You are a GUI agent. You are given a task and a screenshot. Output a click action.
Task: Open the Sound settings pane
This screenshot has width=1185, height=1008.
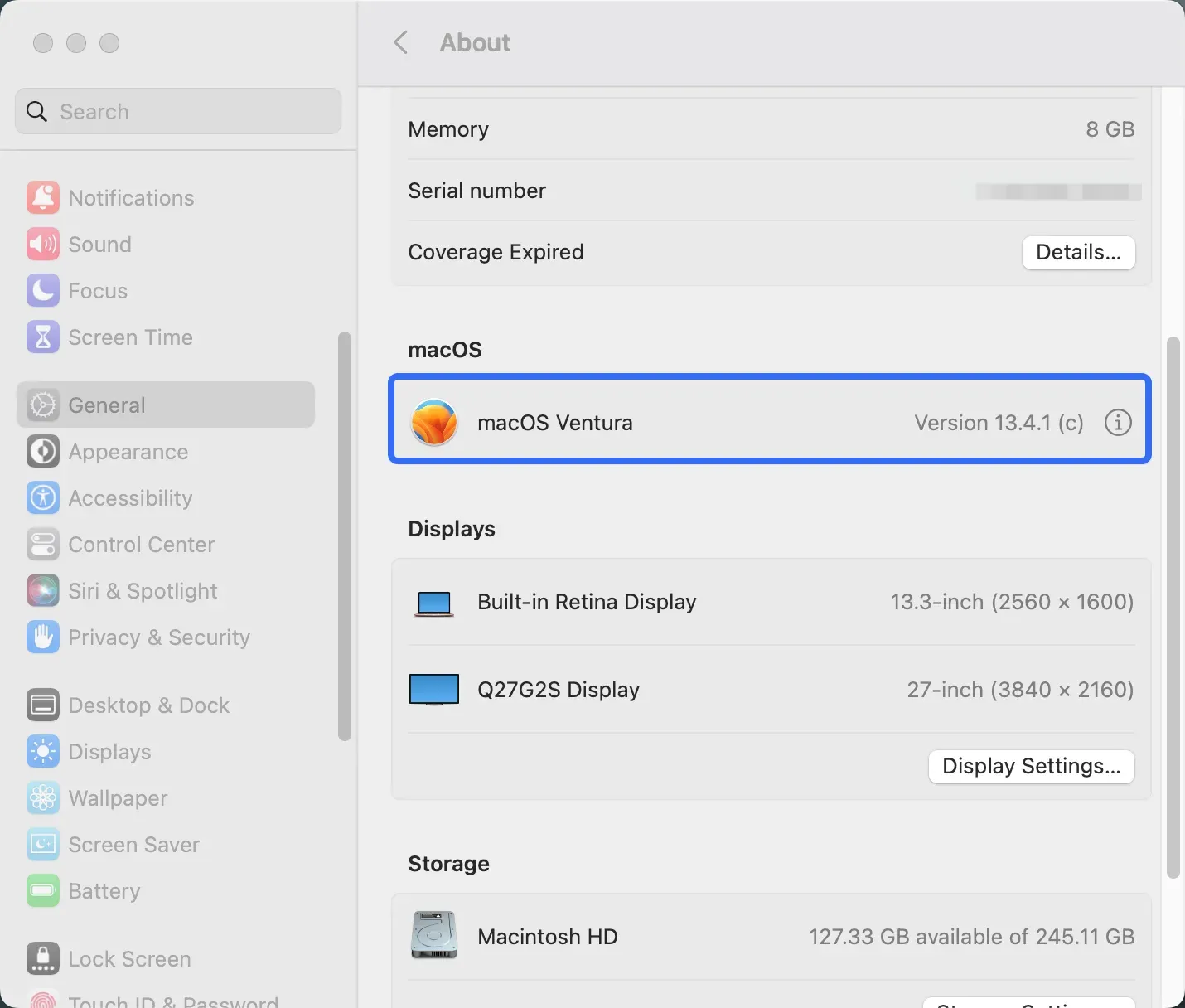tap(166, 245)
